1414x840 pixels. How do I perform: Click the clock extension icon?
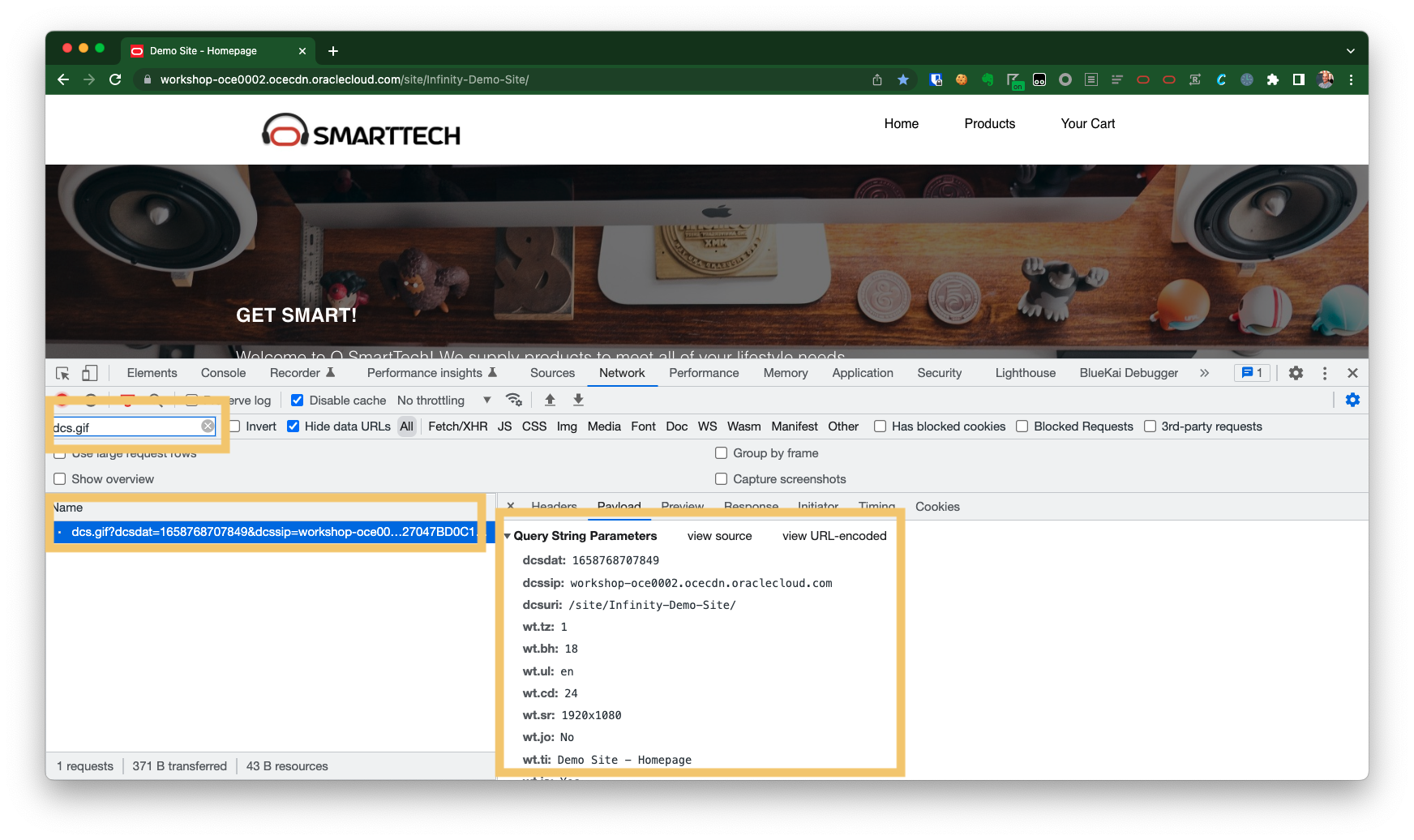click(1247, 79)
